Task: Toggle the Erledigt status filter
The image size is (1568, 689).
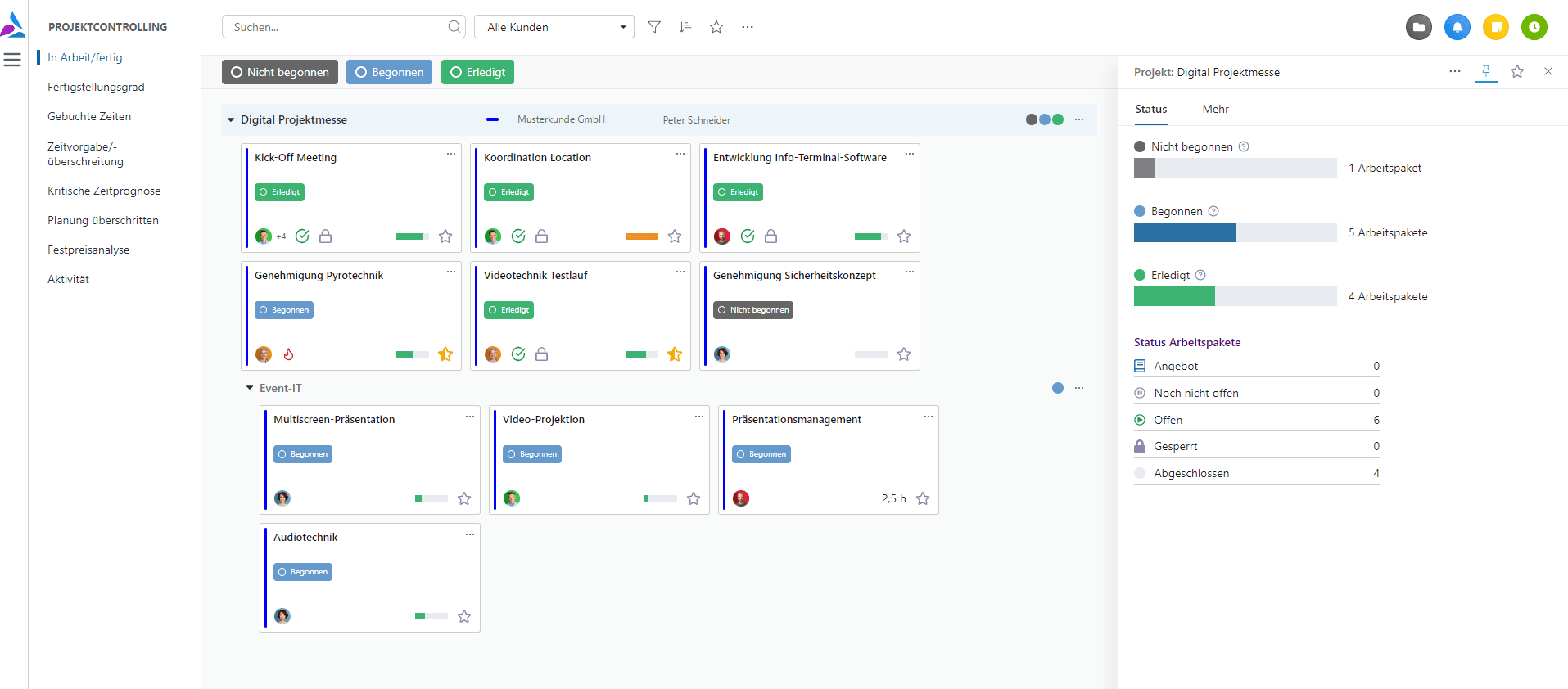Action: [x=477, y=72]
